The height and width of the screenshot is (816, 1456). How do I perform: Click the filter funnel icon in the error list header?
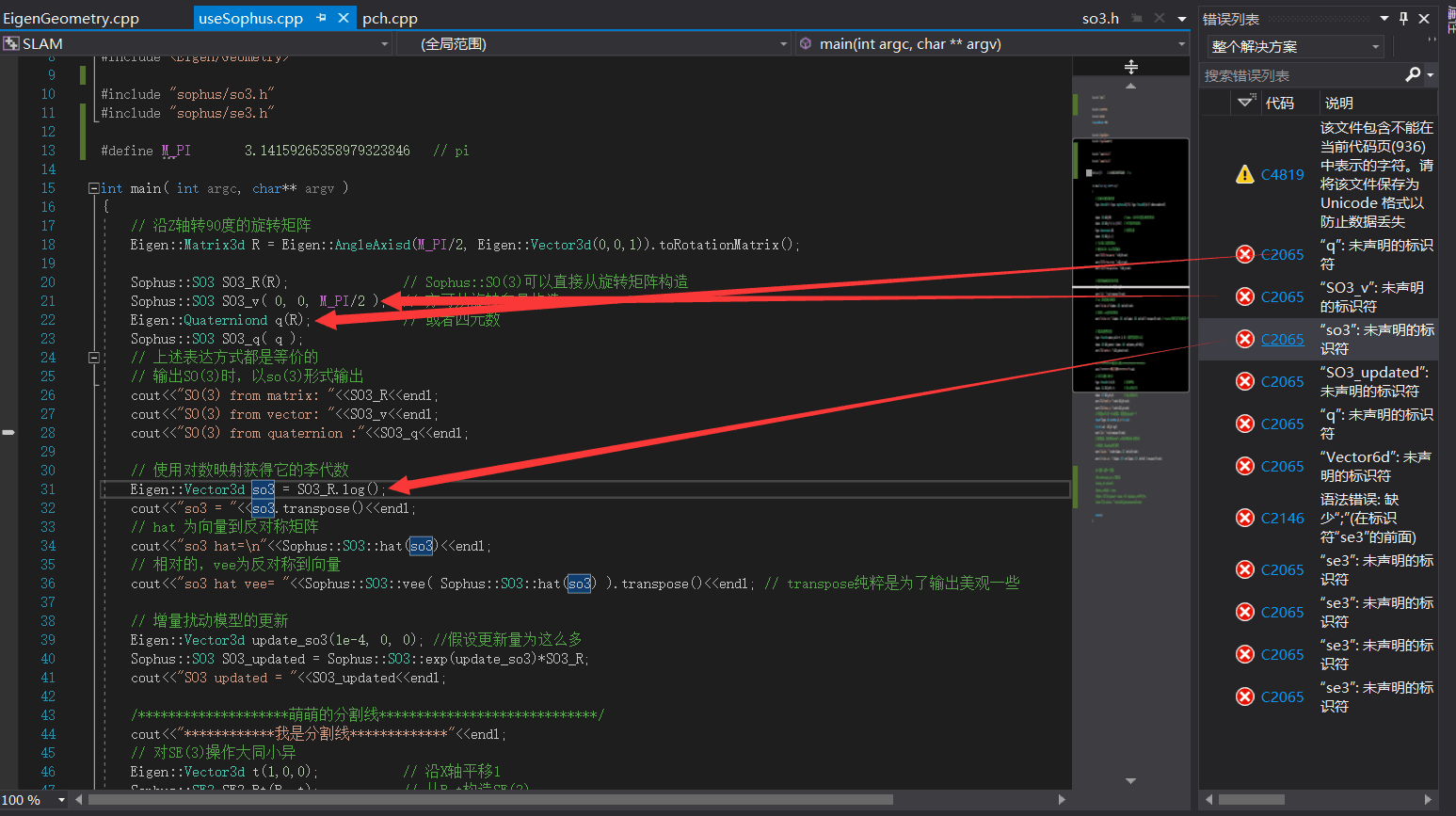(x=1244, y=103)
